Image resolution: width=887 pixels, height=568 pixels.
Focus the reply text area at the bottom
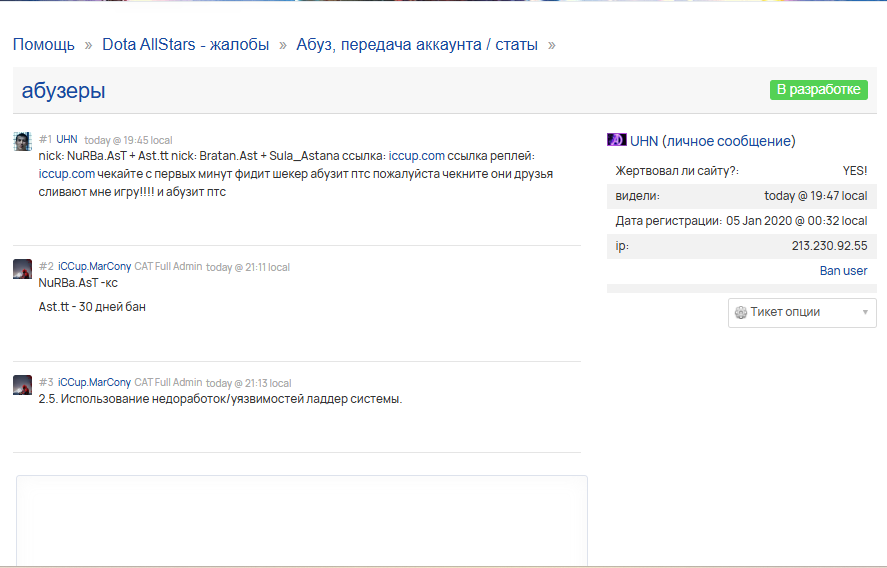point(302,520)
